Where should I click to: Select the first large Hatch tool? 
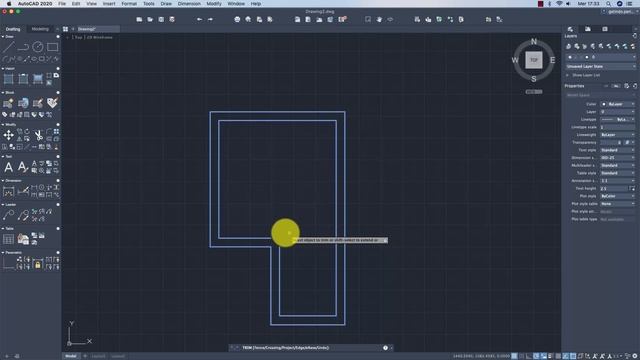9,78
